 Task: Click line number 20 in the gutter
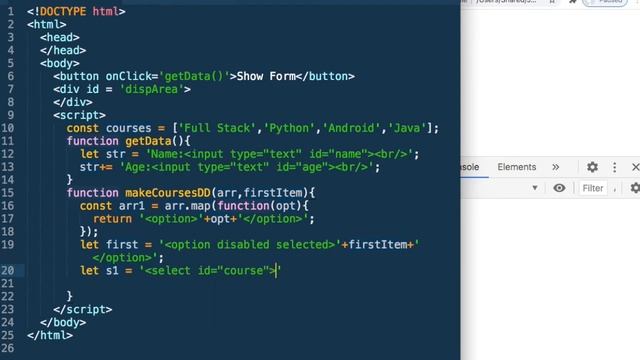[x=7, y=271]
